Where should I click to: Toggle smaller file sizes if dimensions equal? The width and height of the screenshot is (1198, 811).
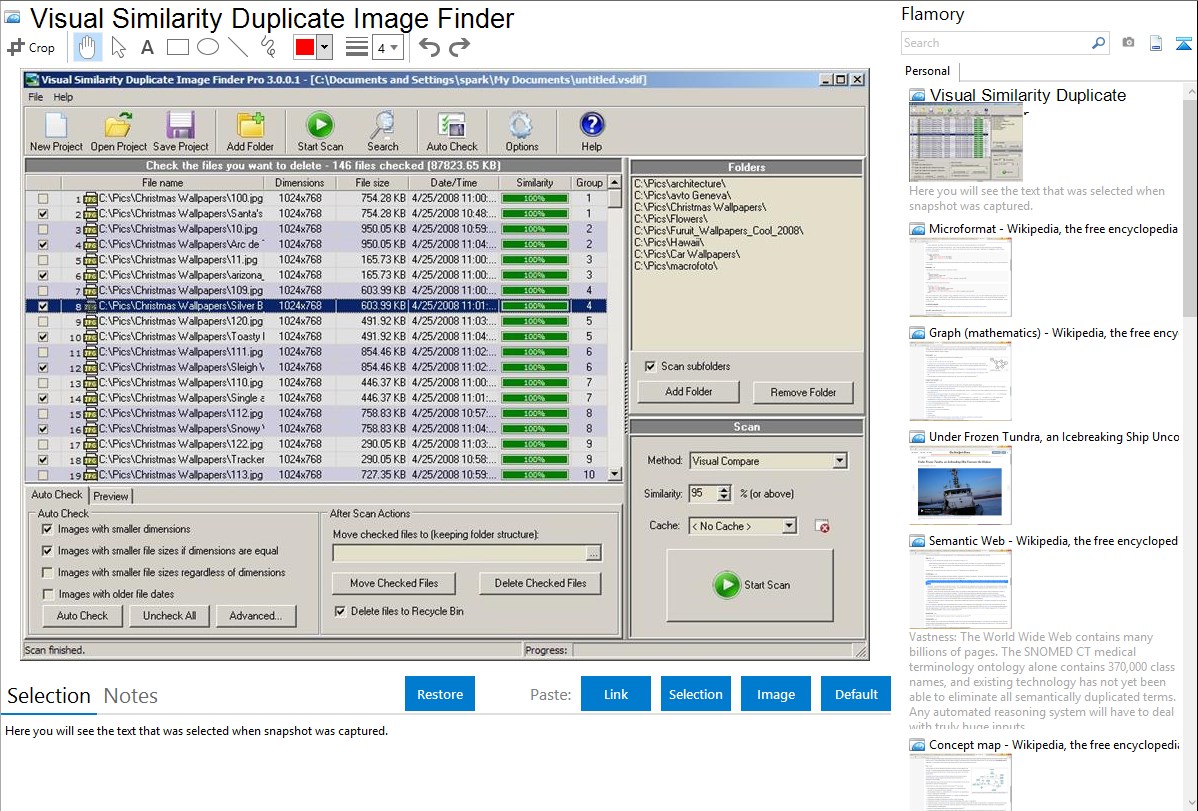[x=47, y=550]
